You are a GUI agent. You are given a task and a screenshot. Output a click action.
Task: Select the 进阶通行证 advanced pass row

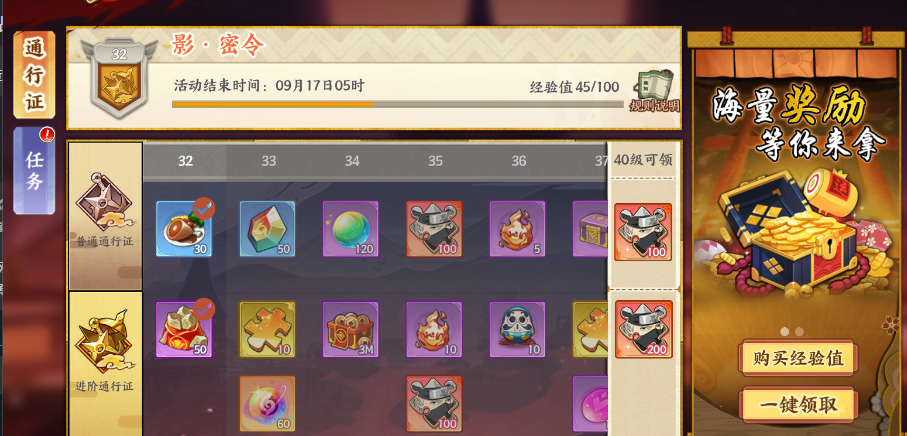tap(105, 363)
